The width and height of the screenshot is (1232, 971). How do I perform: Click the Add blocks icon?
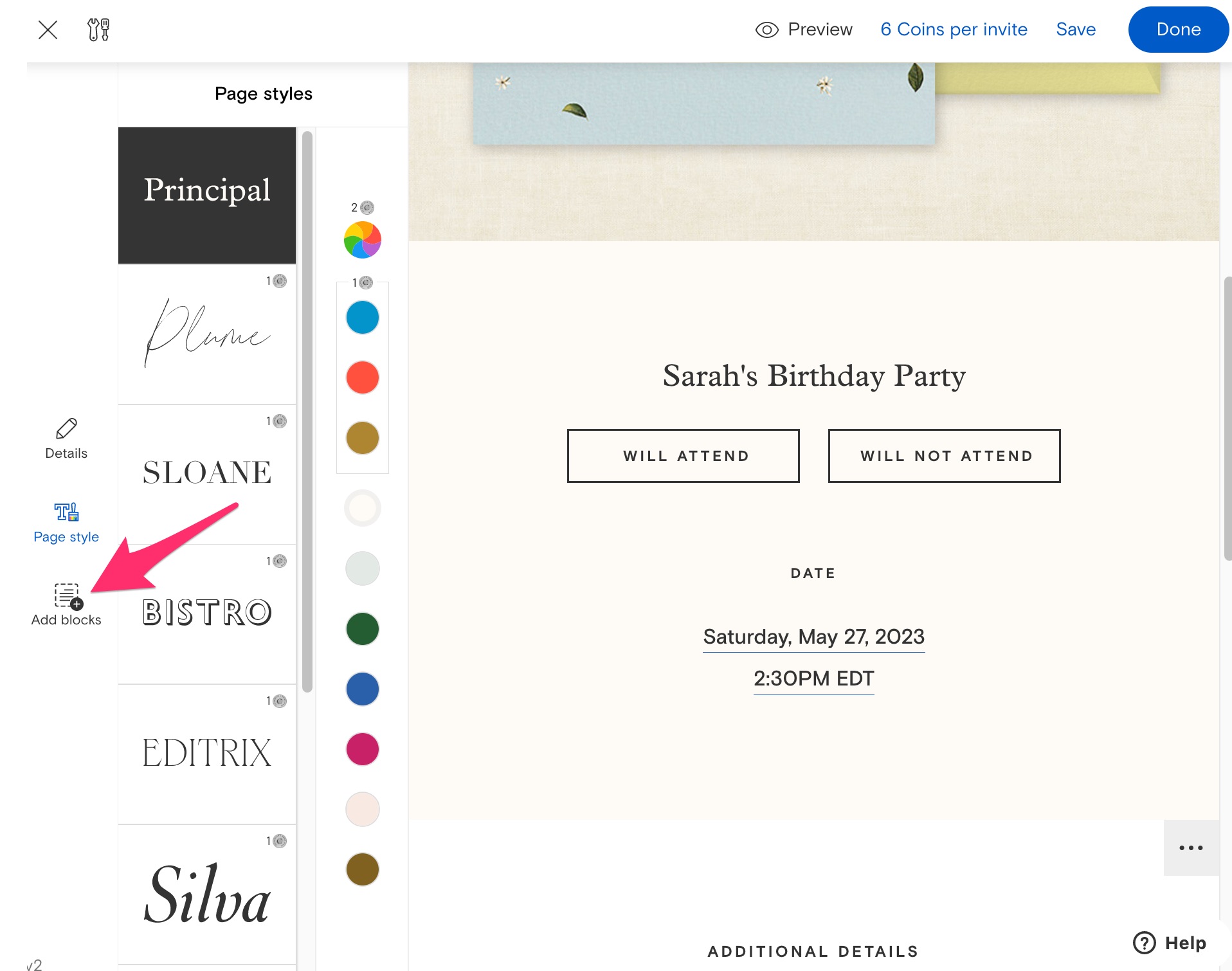pyautogui.click(x=68, y=596)
